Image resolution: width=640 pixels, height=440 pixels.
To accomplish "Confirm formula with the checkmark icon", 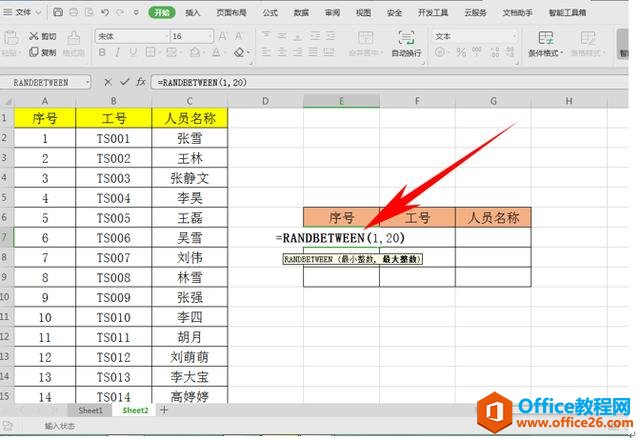I will [124, 82].
